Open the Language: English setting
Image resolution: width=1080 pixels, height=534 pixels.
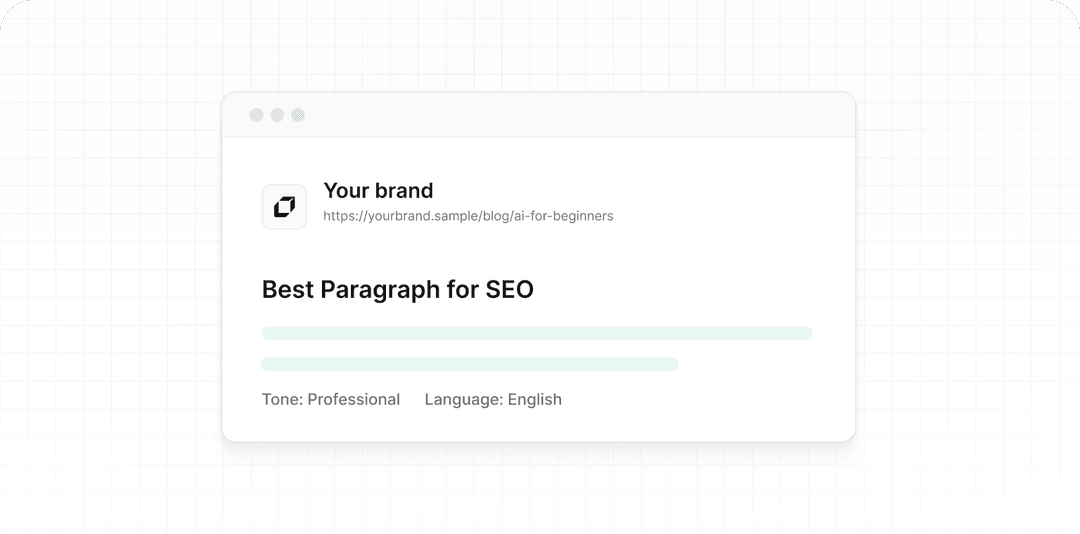tap(493, 399)
